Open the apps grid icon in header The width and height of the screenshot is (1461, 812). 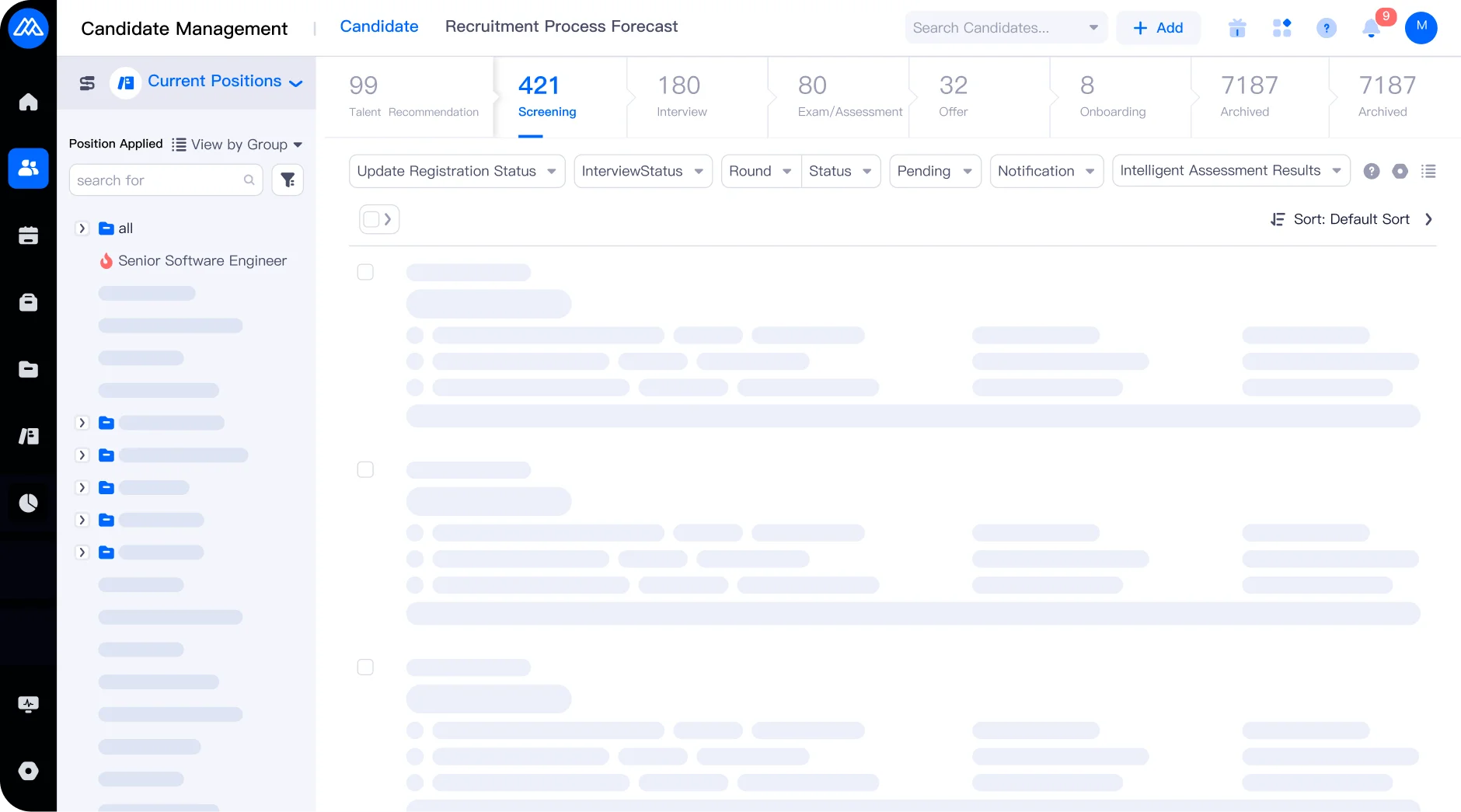[x=1281, y=29]
